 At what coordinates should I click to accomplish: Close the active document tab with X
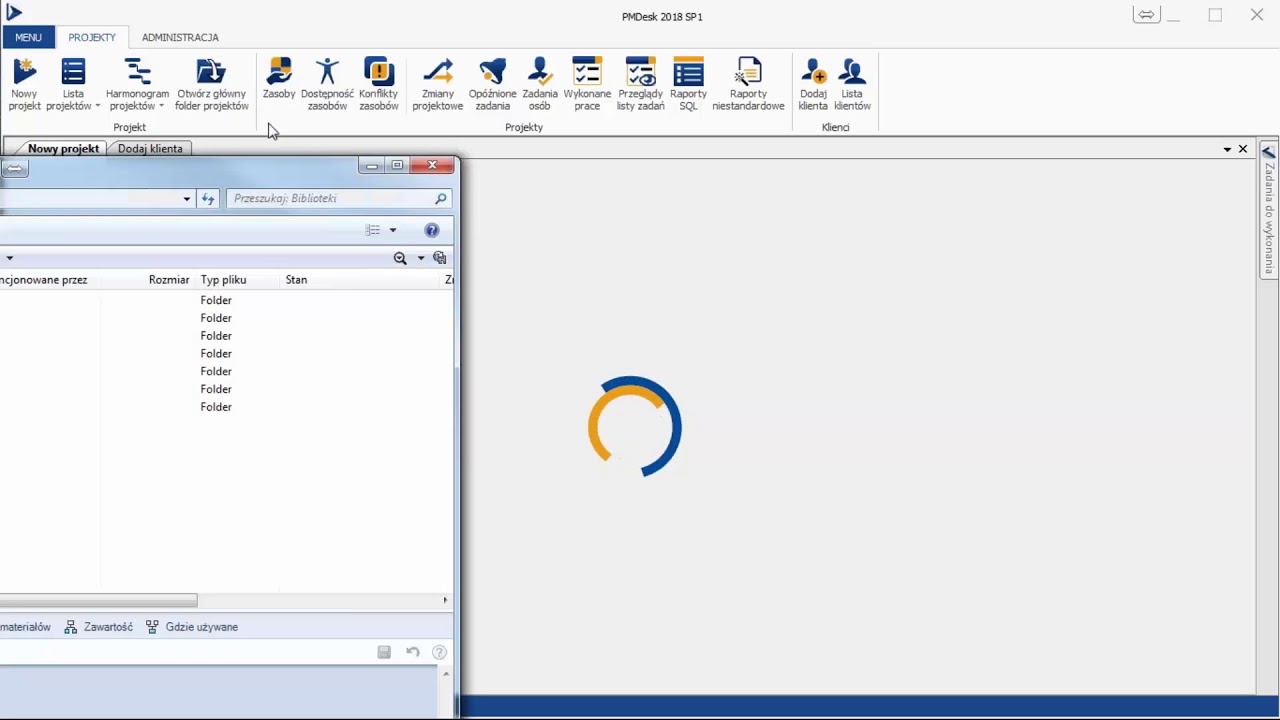click(x=1243, y=149)
